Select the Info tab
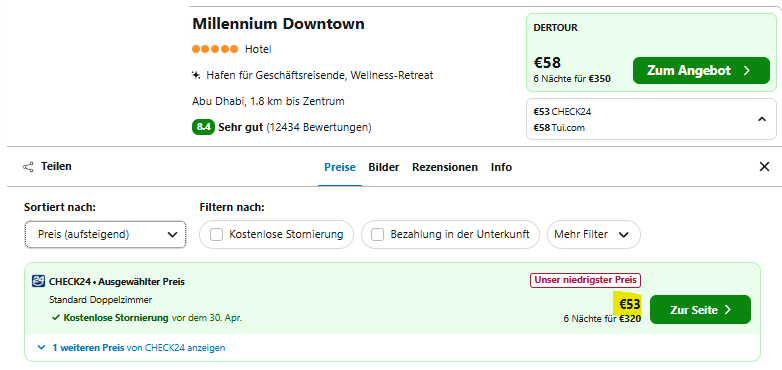The height and width of the screenshot is (370, 782). tap(501, 167)
